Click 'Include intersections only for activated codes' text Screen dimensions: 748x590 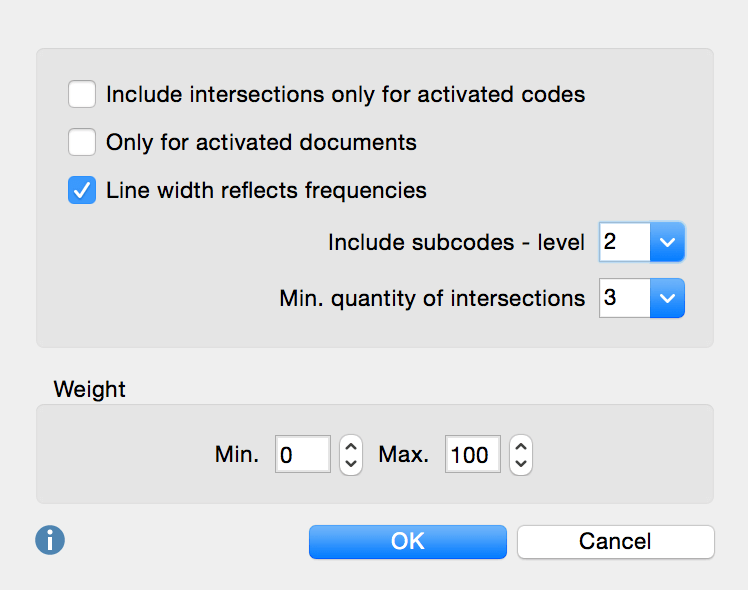click(345, 95)
